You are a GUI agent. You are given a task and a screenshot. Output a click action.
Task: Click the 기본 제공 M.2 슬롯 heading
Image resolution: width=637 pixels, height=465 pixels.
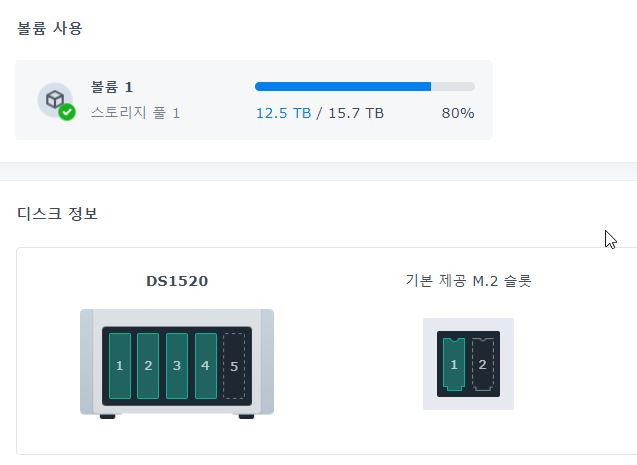pyautogui.click(x=468, y=281)
